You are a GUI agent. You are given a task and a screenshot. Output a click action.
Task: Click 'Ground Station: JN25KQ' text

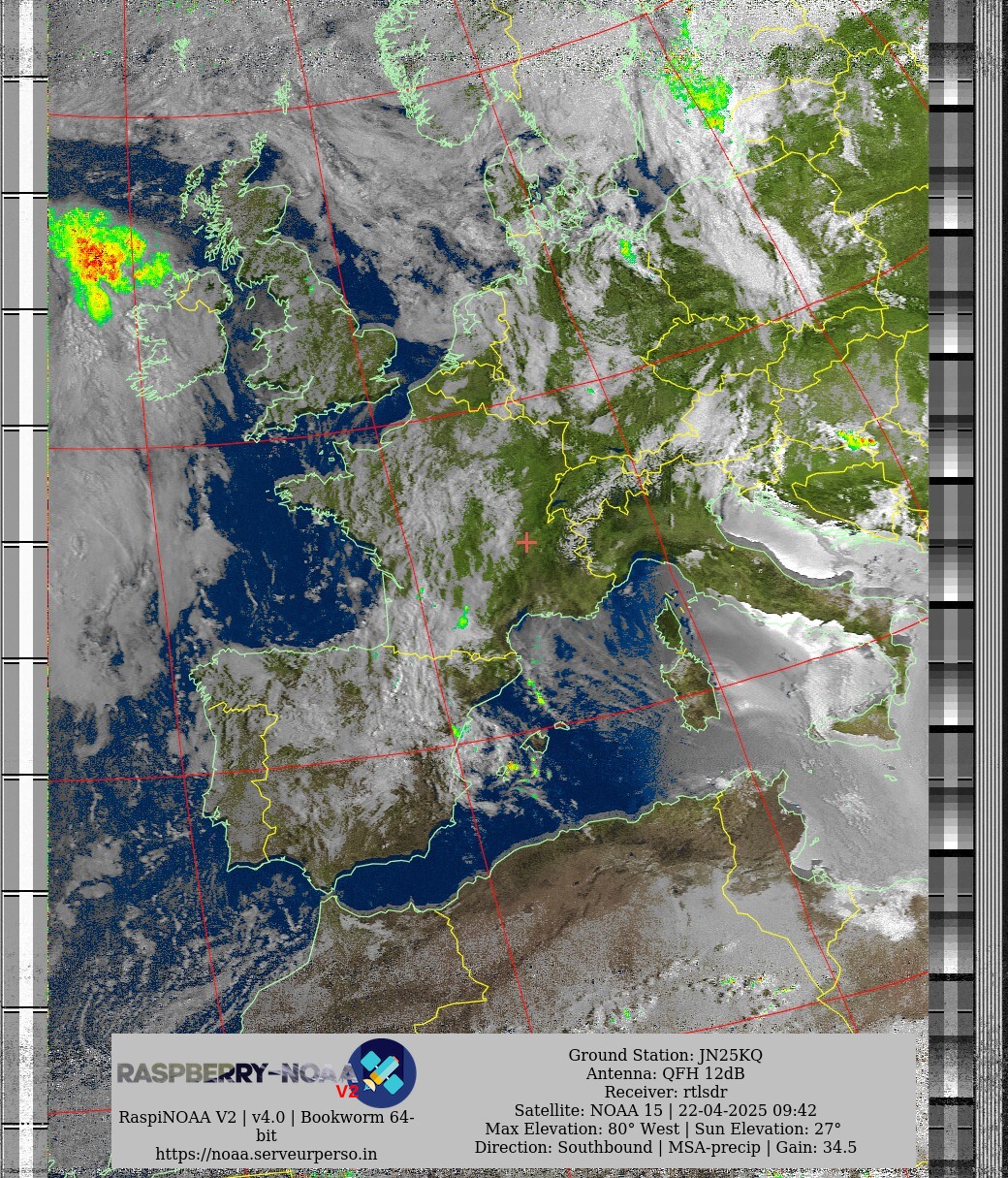665,1055
